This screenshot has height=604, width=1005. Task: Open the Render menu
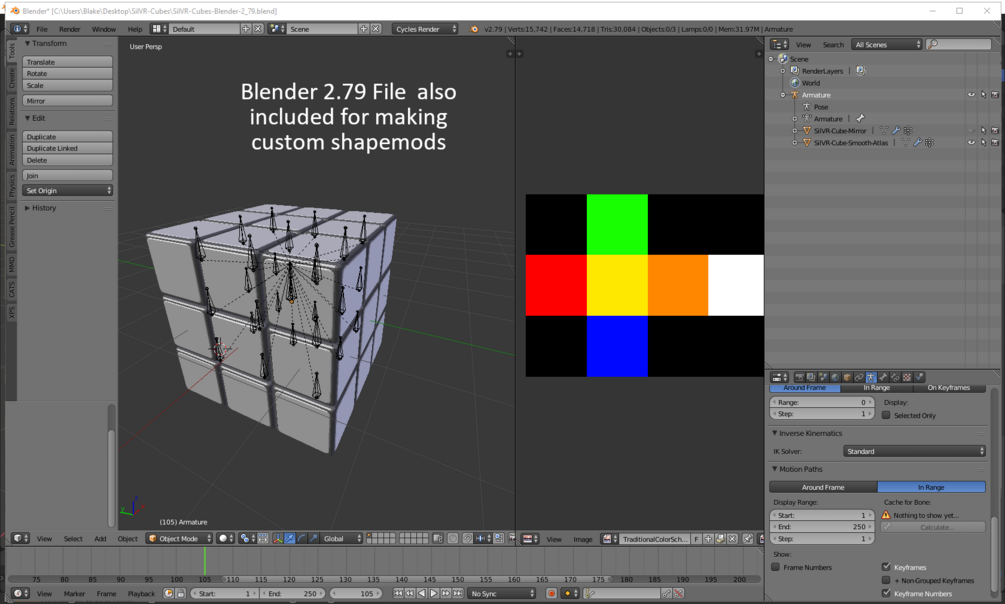(x=69, y=29)
